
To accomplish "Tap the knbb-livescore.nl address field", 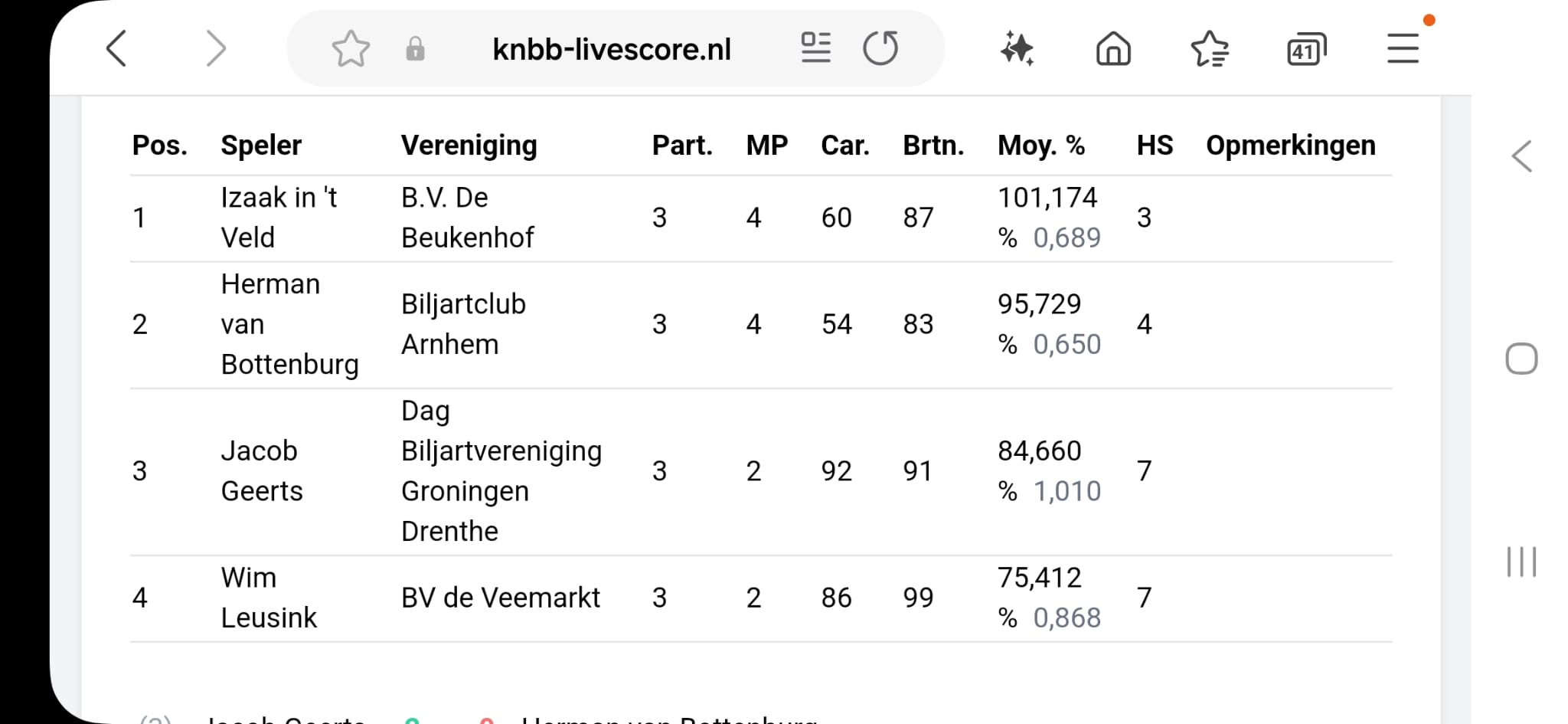I will (612, 49).
